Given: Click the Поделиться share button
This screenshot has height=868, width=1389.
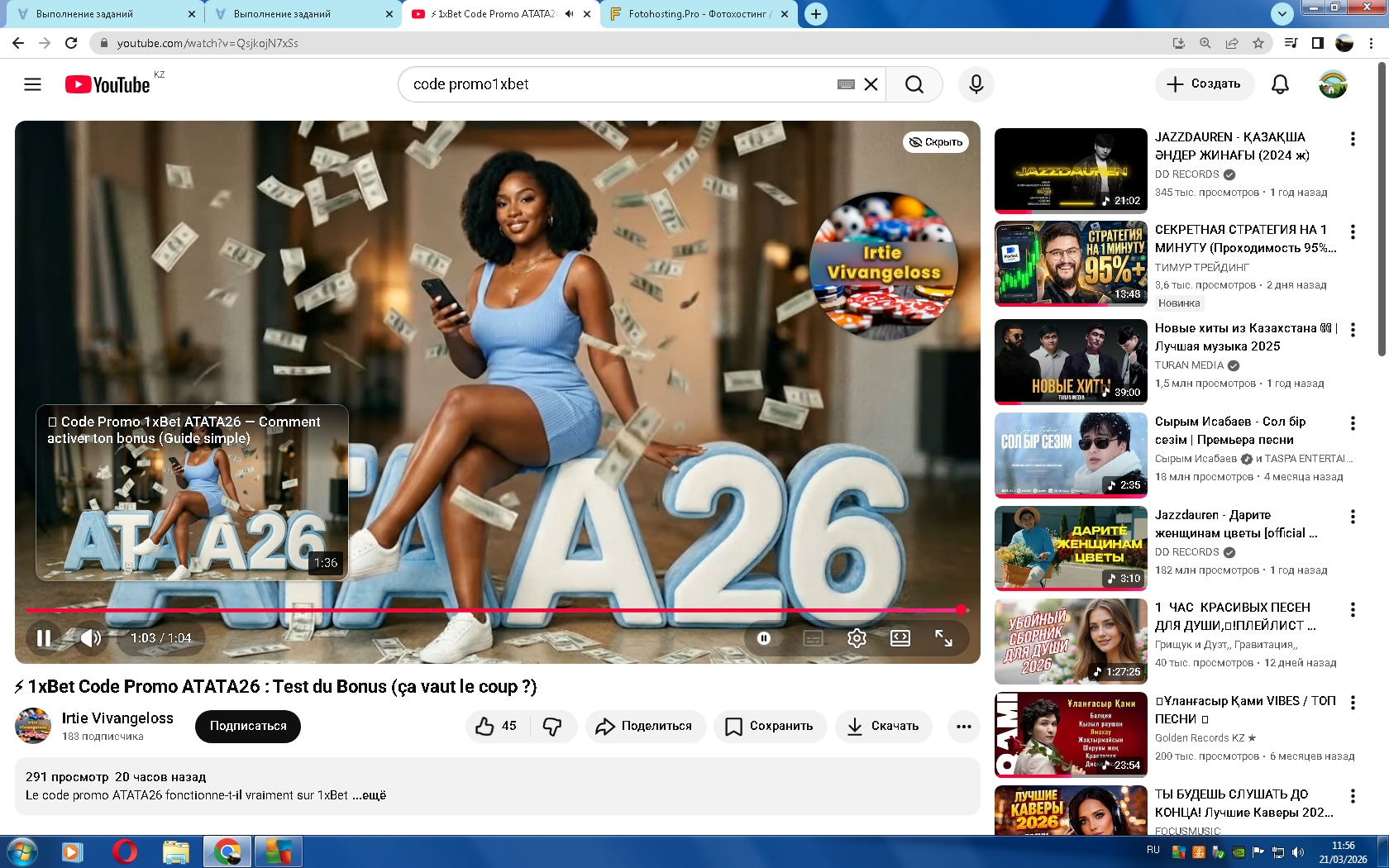Looking at the screenshot, I should tap(645, 726).
